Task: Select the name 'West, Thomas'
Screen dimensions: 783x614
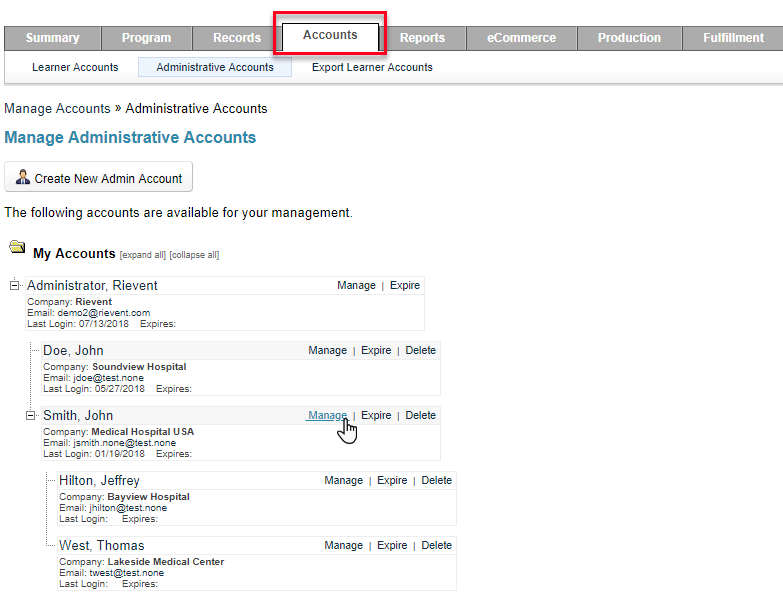Action: coord(102,545)
